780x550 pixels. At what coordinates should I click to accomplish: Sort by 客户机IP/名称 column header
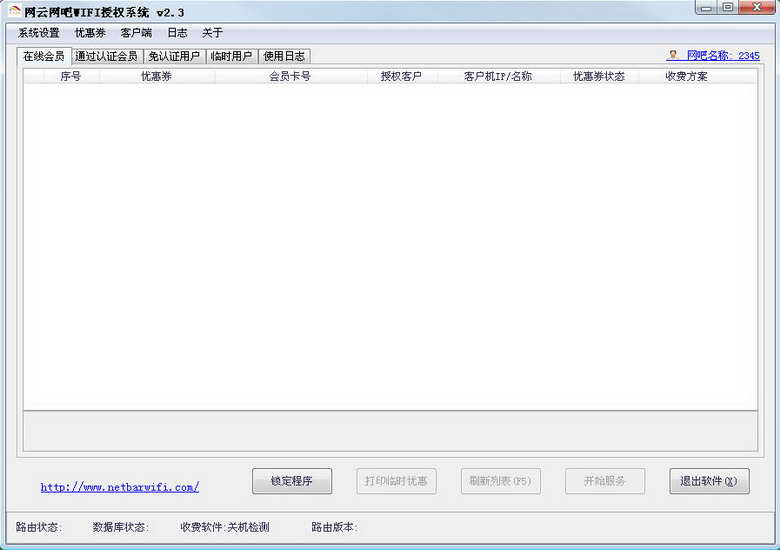pos(498,76)
